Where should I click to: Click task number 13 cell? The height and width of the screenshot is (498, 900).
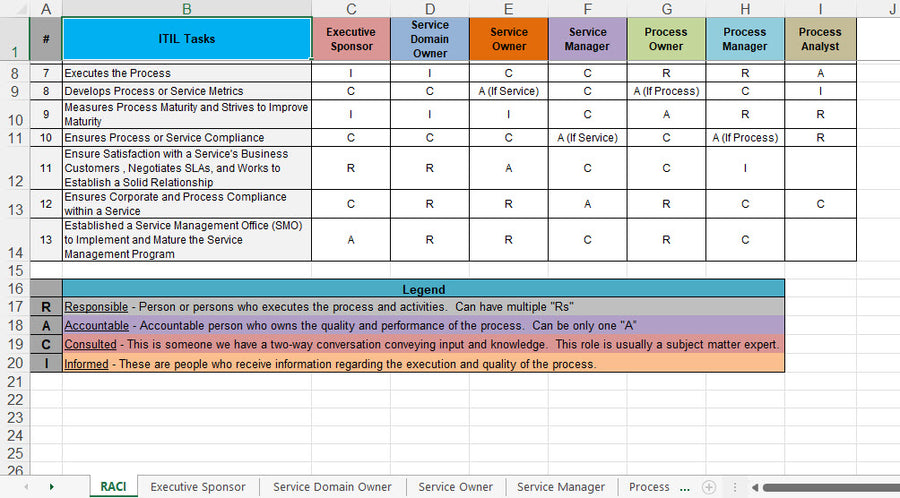pos(46,240)
